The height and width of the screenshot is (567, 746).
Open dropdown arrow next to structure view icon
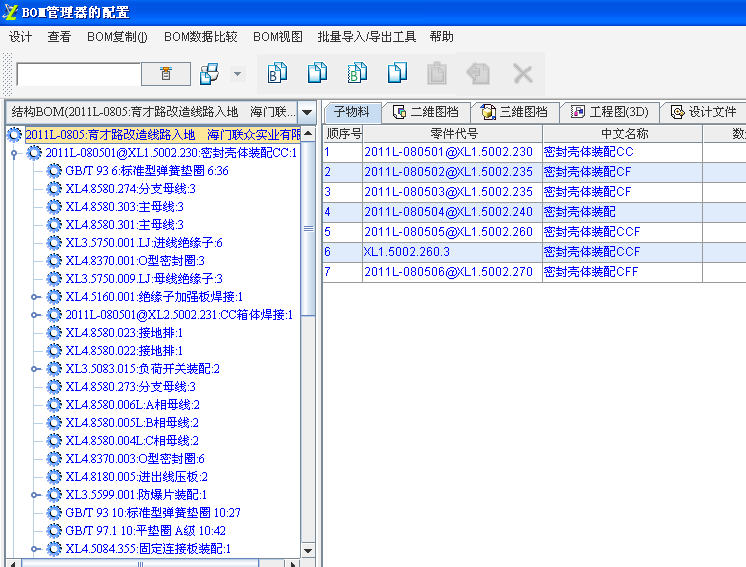pyautogui.click(x=237, y=74)
